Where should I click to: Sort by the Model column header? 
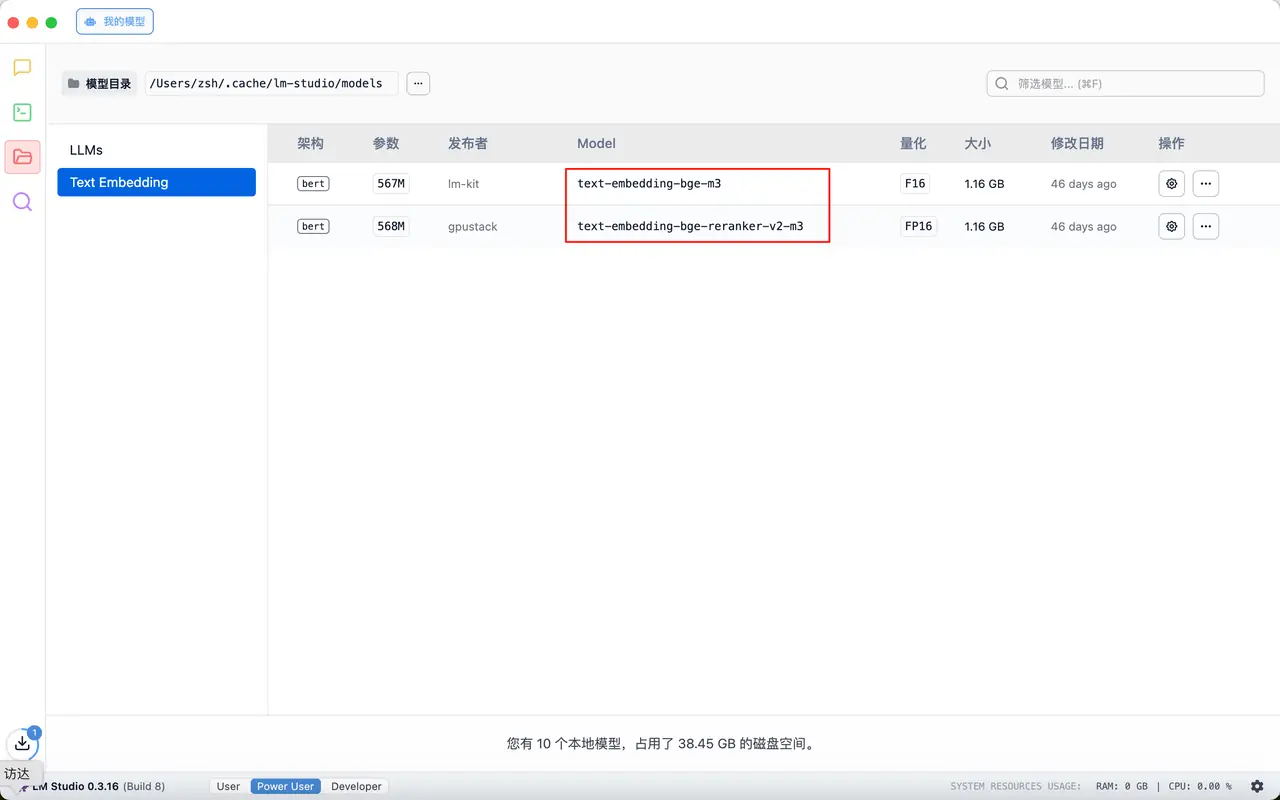(x=596, y=143)
